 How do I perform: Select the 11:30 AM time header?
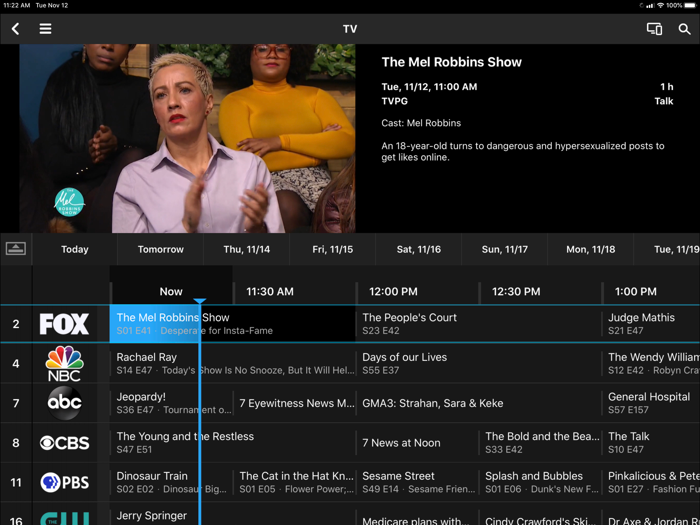click(x=270, y=292)
